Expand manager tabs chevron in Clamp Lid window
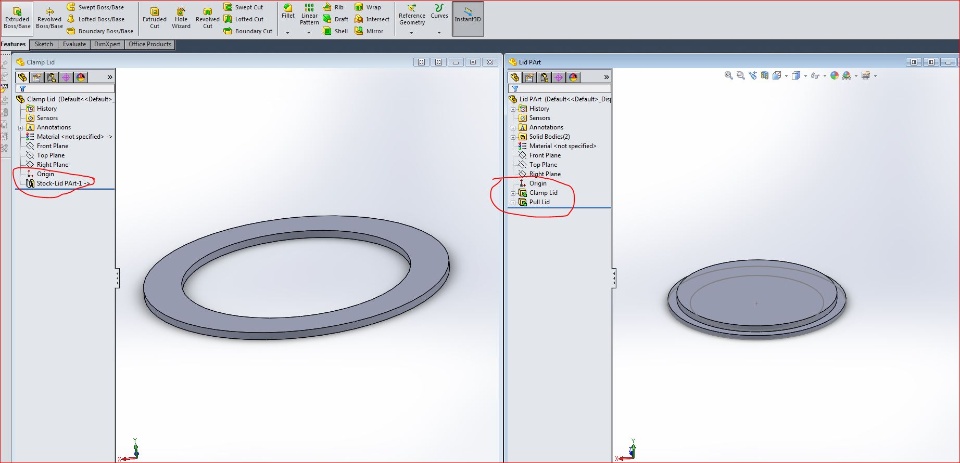Viewport: 960px width, 463px height. (x=110, y=77)
